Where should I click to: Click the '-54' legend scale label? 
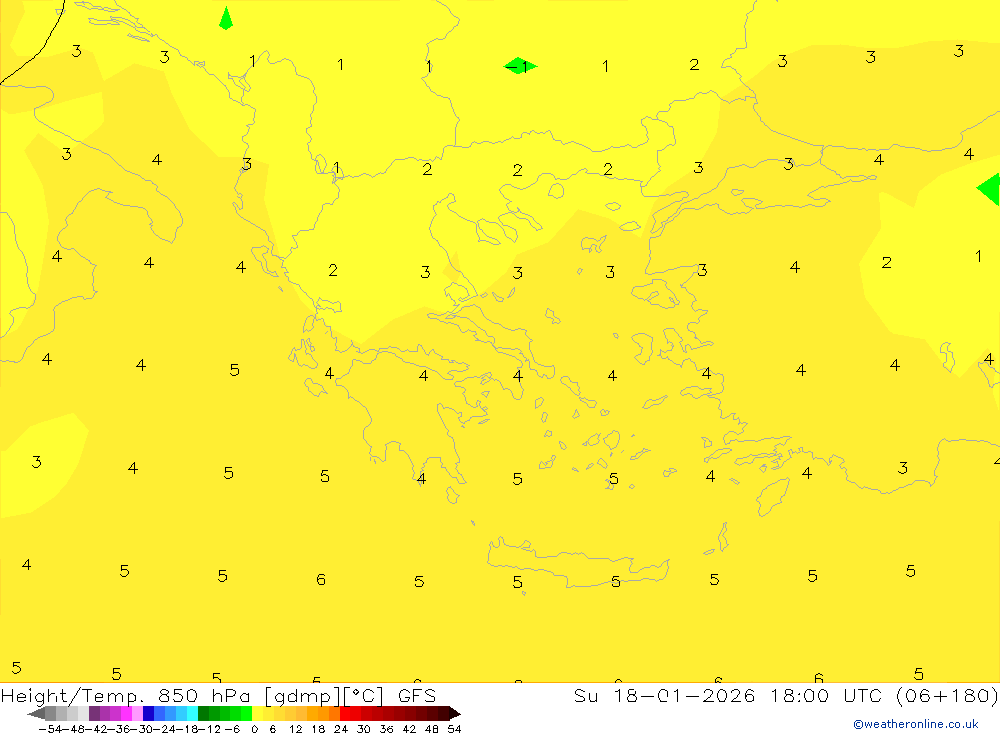pos(50,729)
